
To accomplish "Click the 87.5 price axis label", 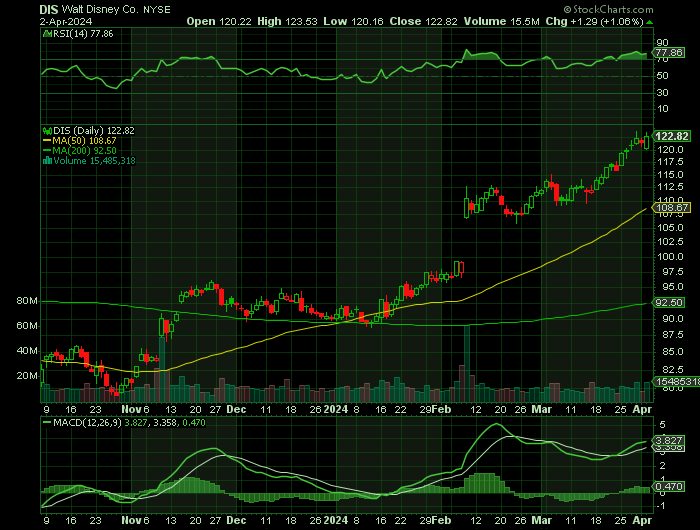I will [673, 335].
